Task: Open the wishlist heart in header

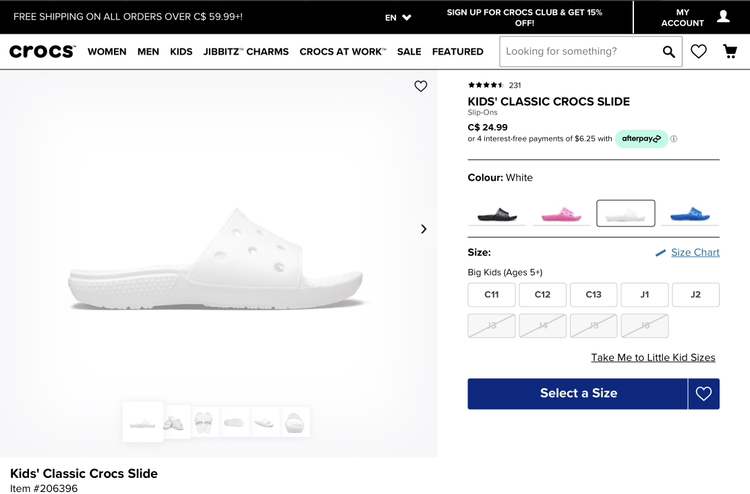Action: [698, 51]
